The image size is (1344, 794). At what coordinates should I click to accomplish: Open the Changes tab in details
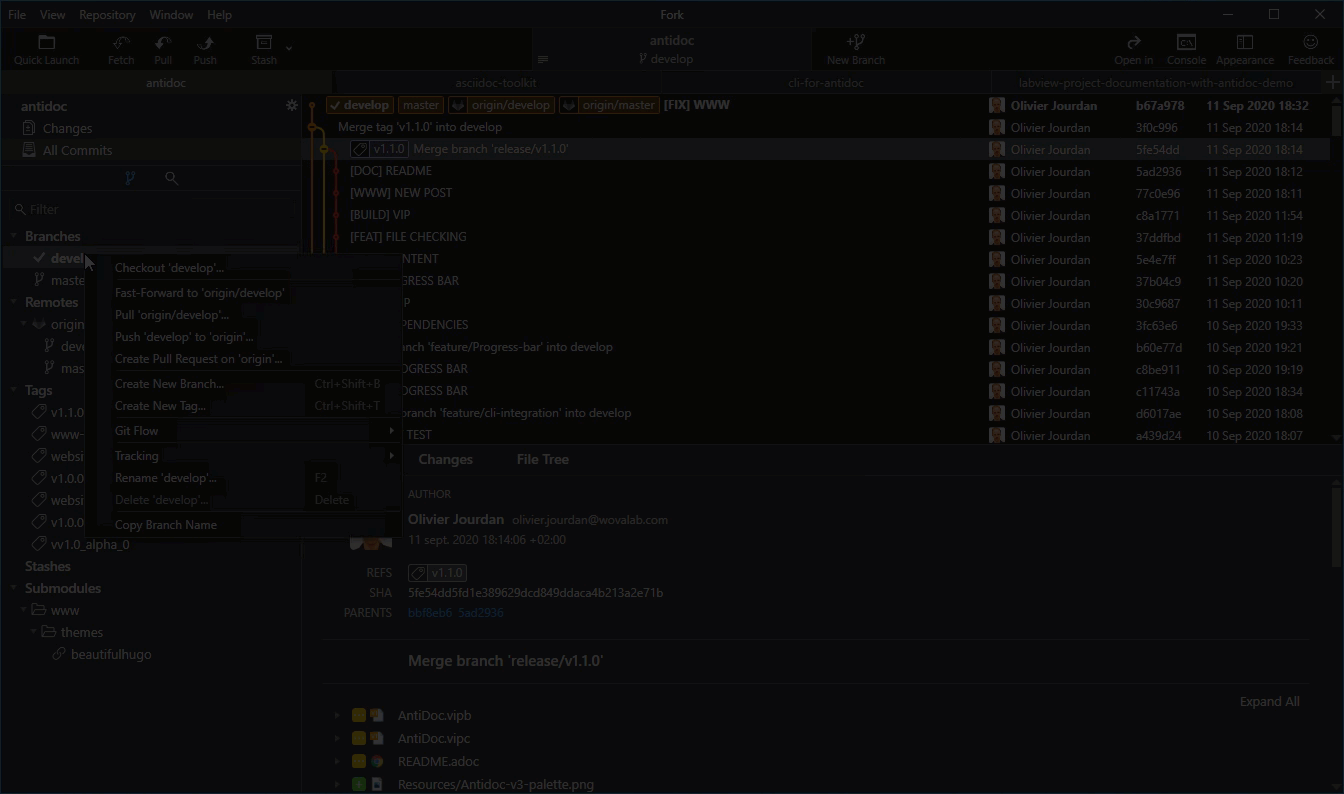click(445, 459)
